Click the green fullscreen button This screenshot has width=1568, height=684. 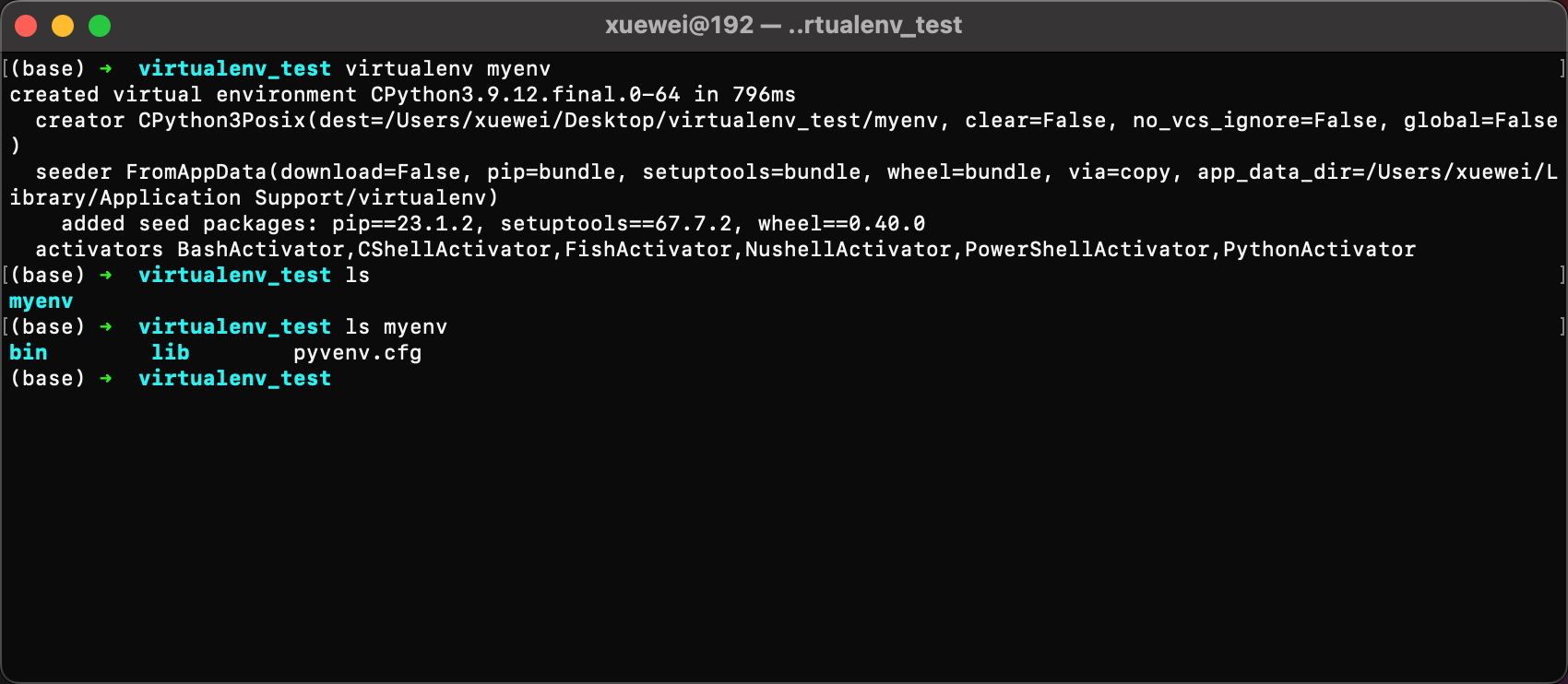click(x=98, y=25)
